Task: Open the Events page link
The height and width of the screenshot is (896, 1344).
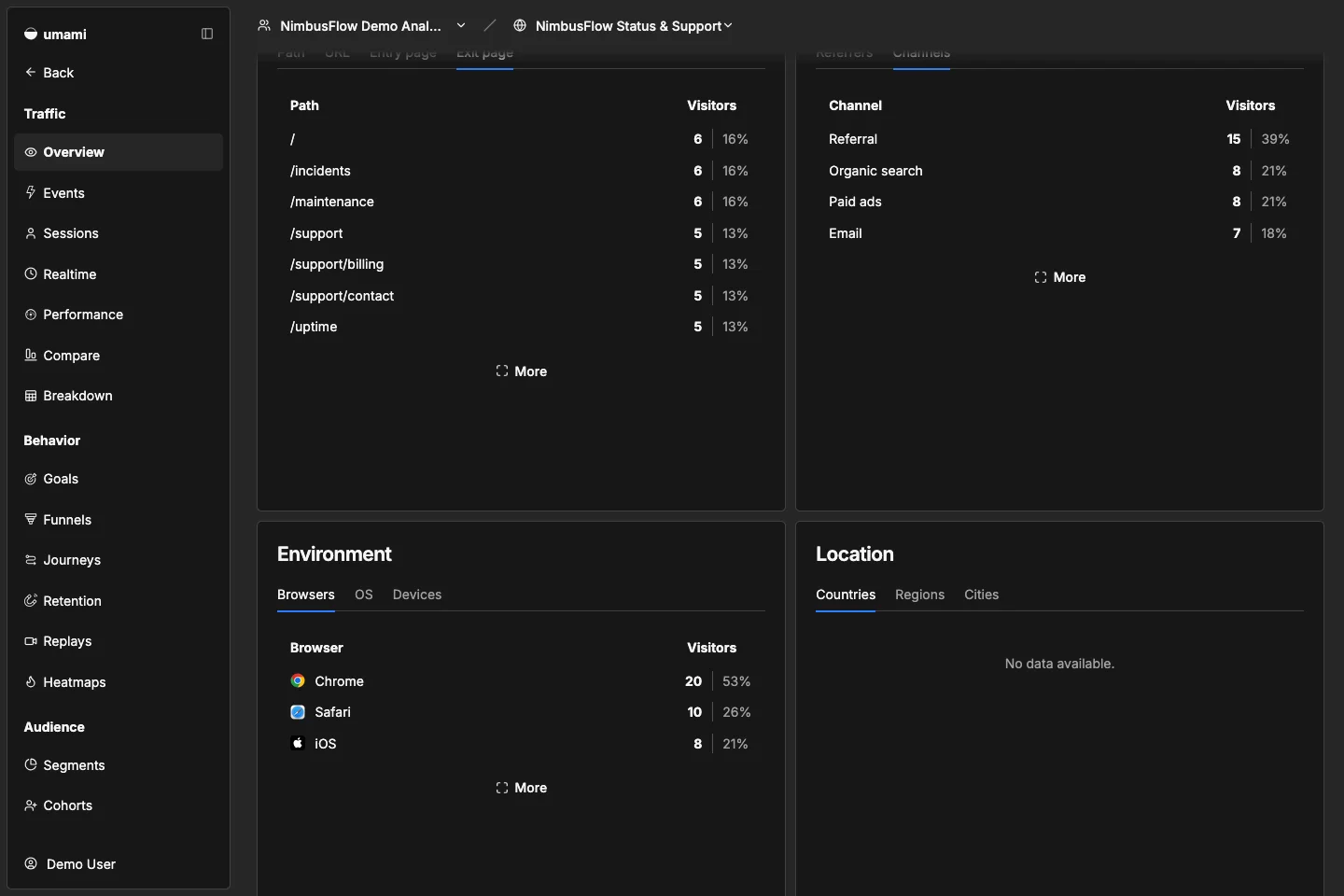Action: pyautogui.click(x=119, y=193)
